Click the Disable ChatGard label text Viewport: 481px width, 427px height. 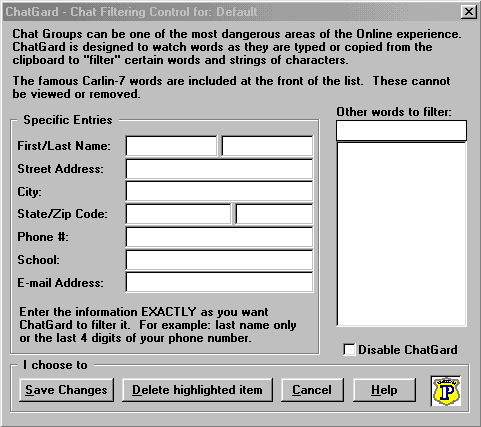coord(408,350)
